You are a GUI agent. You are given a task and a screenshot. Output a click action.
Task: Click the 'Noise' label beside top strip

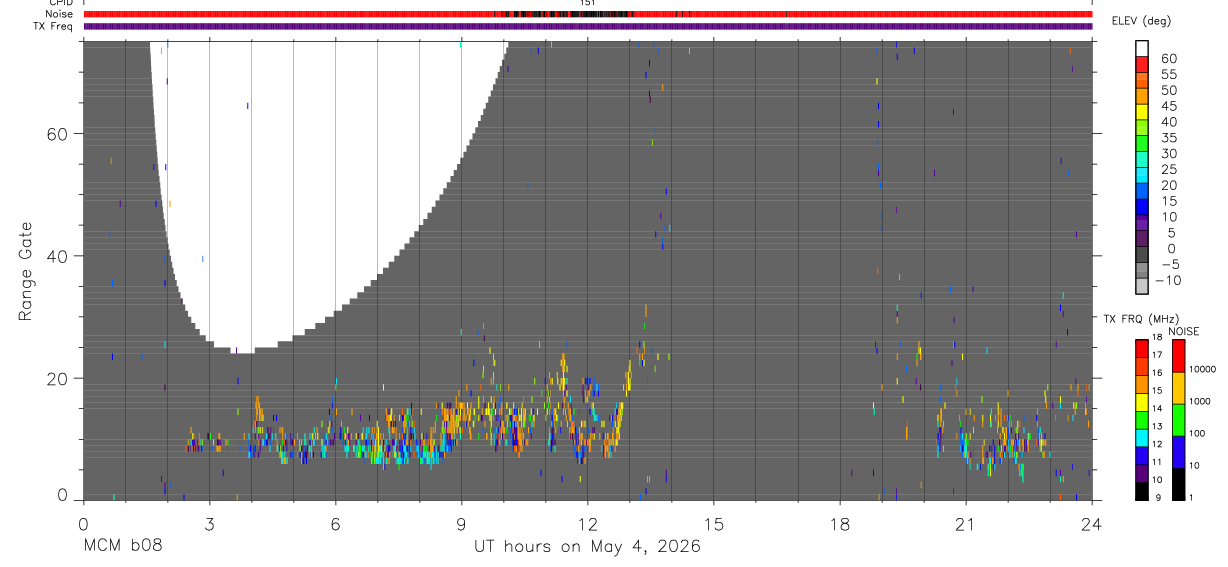59,14
